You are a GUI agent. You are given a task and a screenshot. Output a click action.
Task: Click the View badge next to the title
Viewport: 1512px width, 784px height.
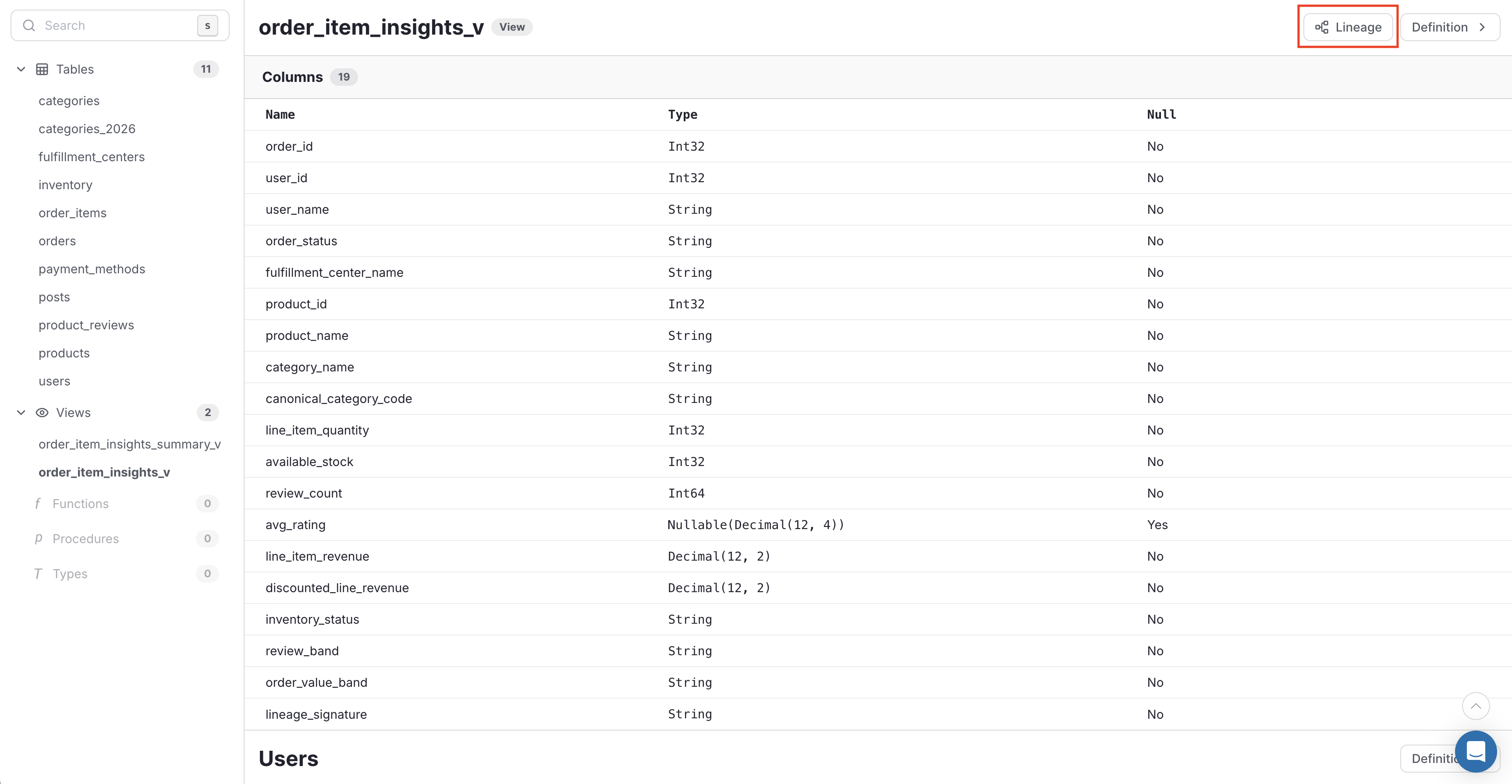tap(511, 27)
